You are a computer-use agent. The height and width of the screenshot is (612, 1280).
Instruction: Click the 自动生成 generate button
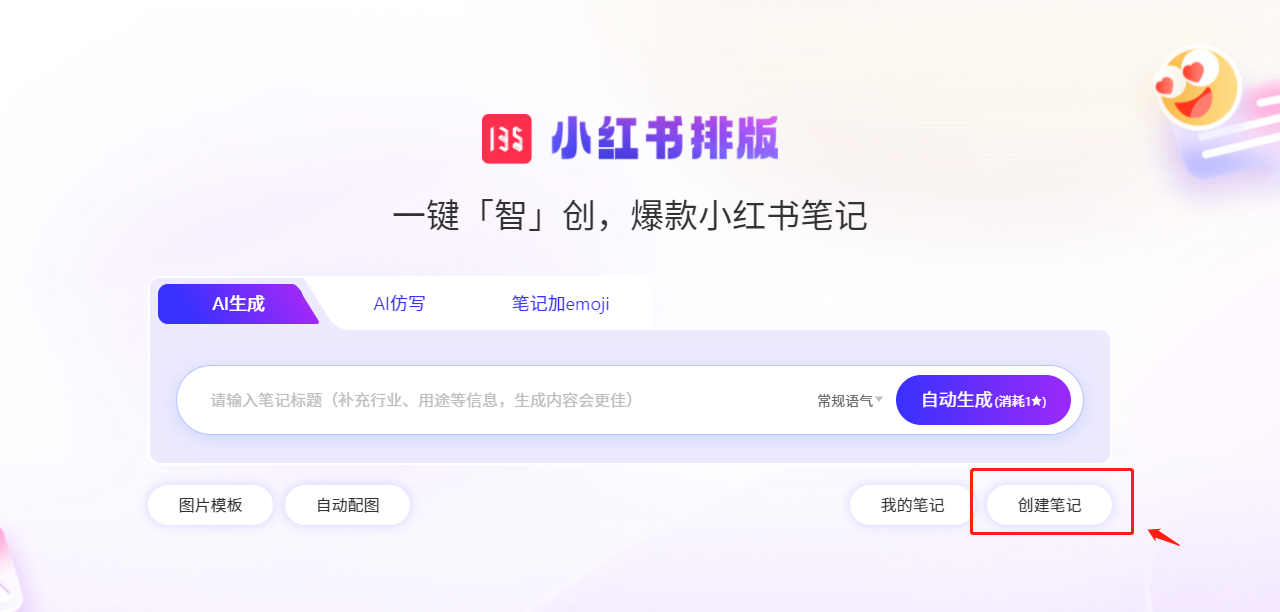[x=983, y=400]
